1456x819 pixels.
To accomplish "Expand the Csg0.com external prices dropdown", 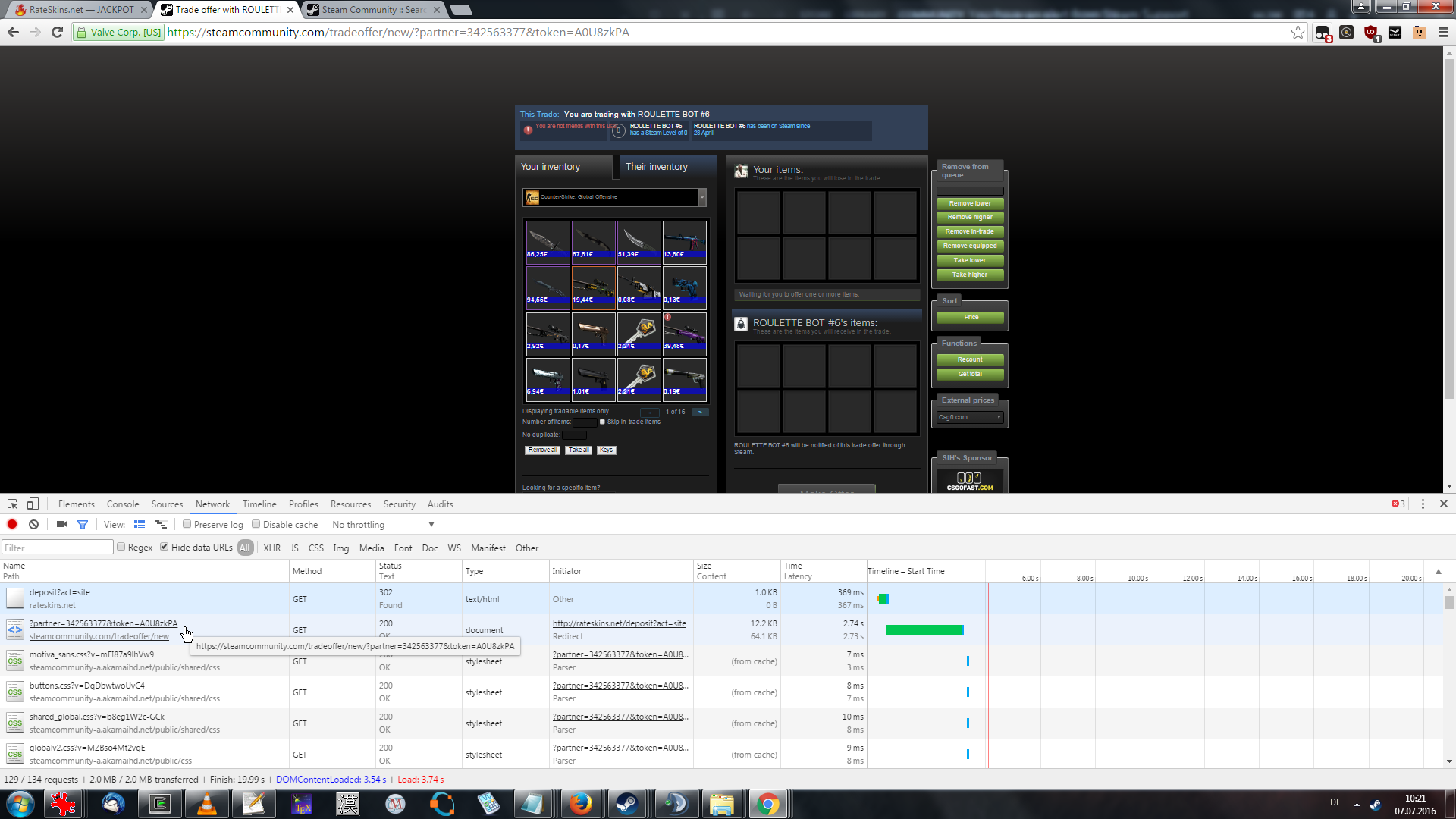I will point(970,417).
